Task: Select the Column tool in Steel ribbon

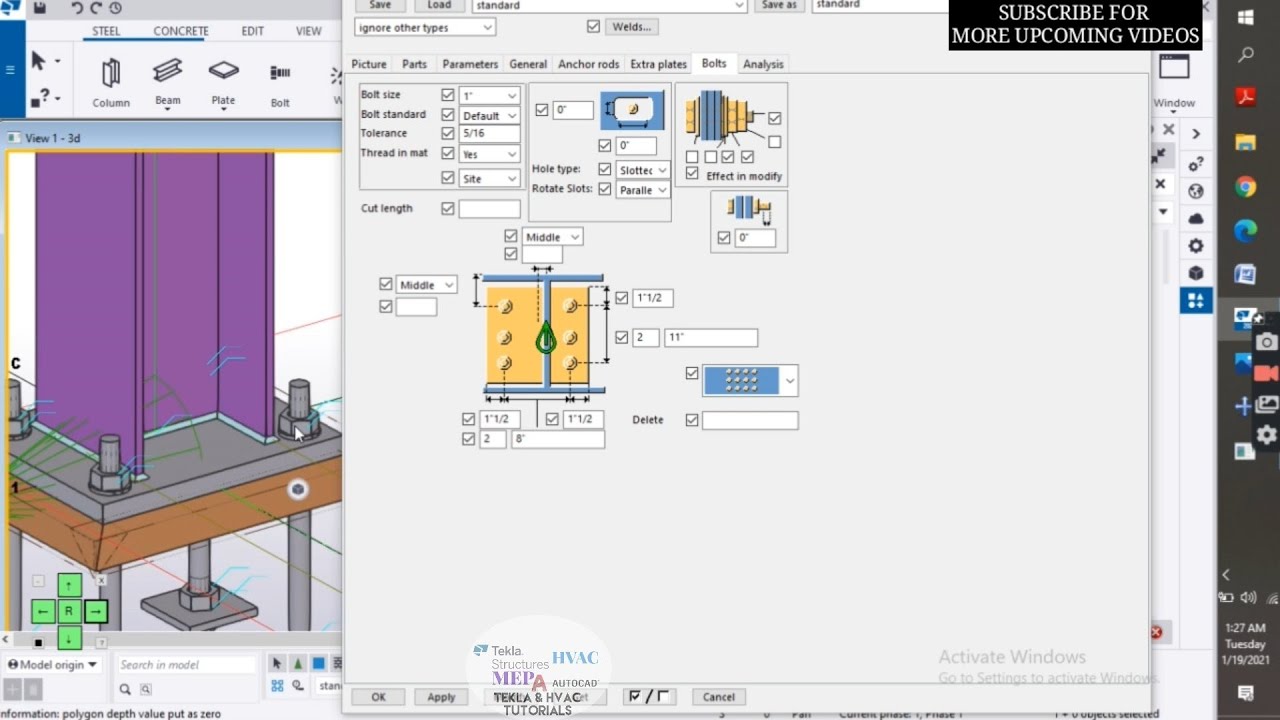Action: 111,82
